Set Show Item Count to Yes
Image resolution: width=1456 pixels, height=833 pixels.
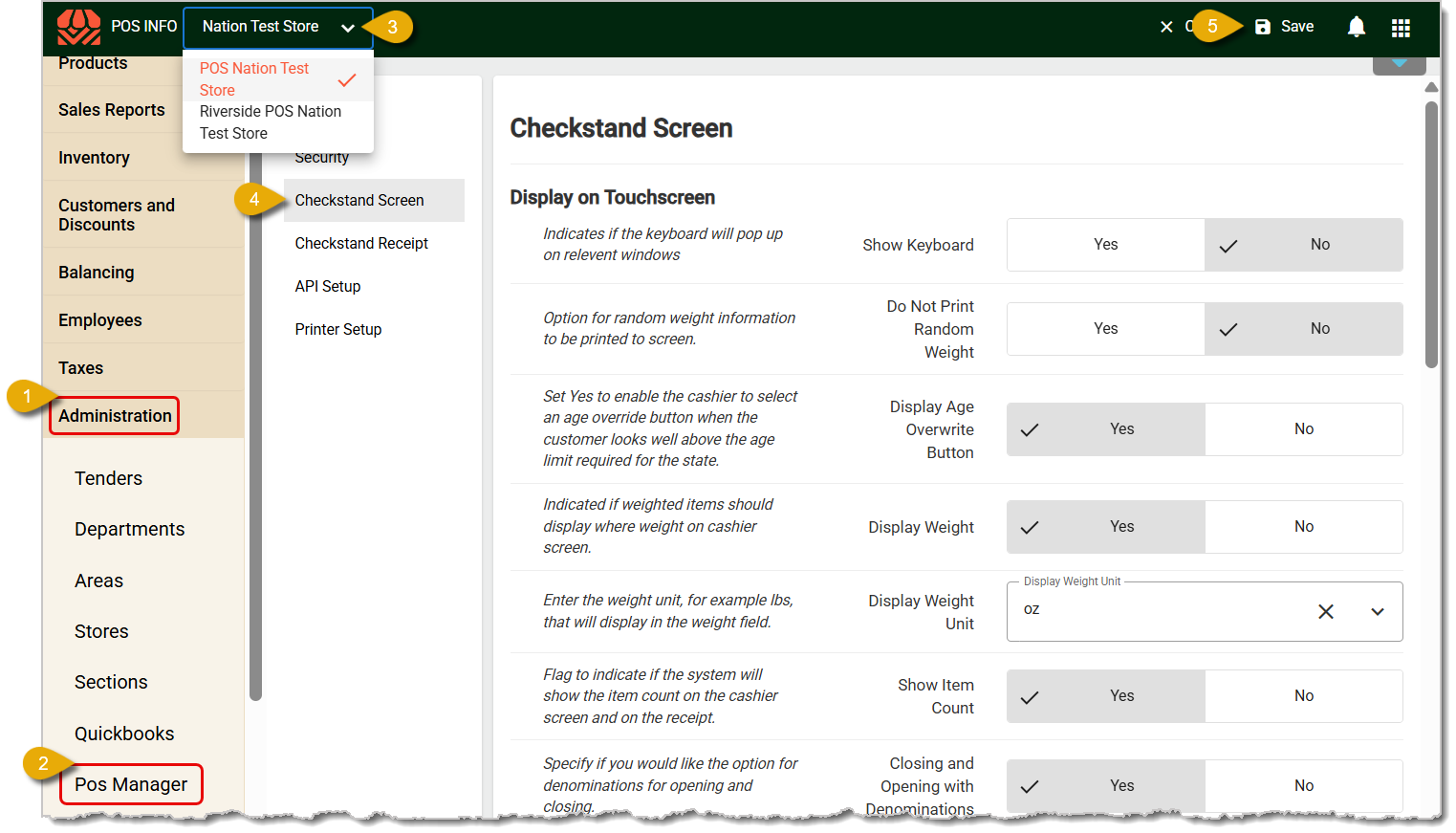[x=1105, y=696]
